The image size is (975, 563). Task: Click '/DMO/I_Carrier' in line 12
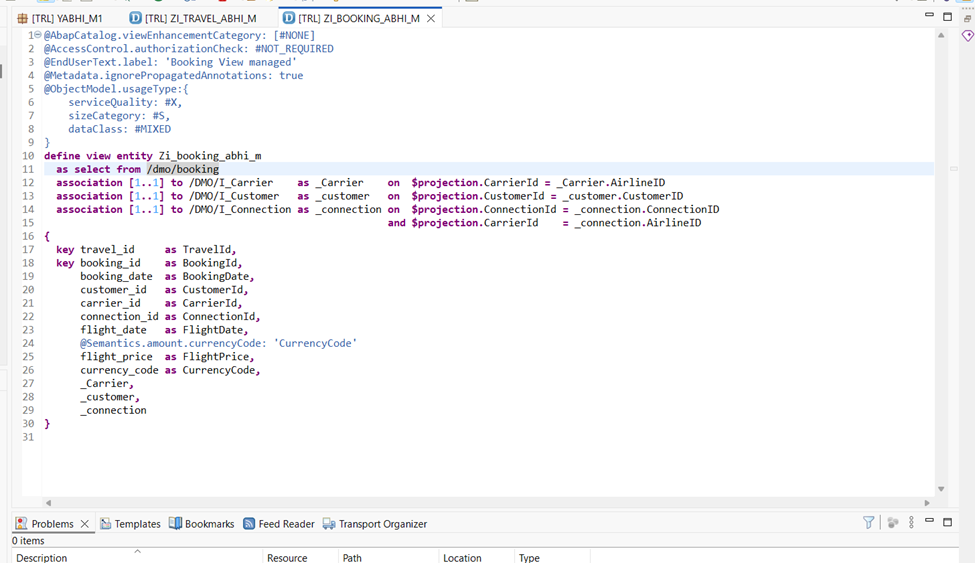coord(231,183)
